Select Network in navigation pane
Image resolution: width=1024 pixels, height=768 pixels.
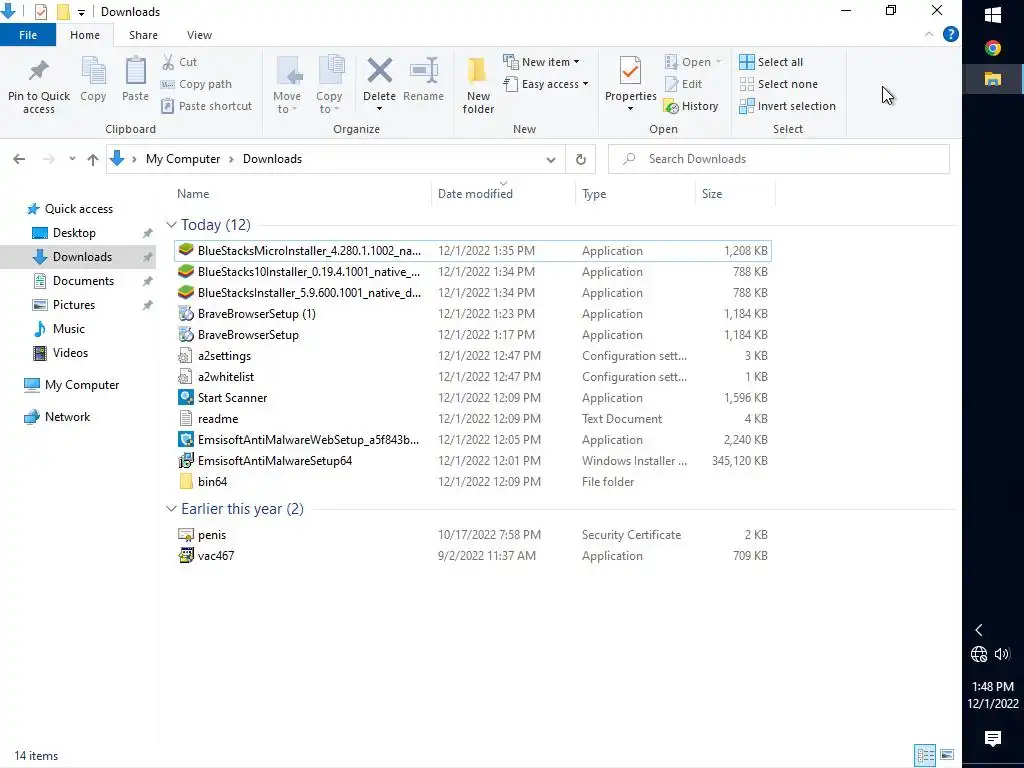tap(67, 417)
